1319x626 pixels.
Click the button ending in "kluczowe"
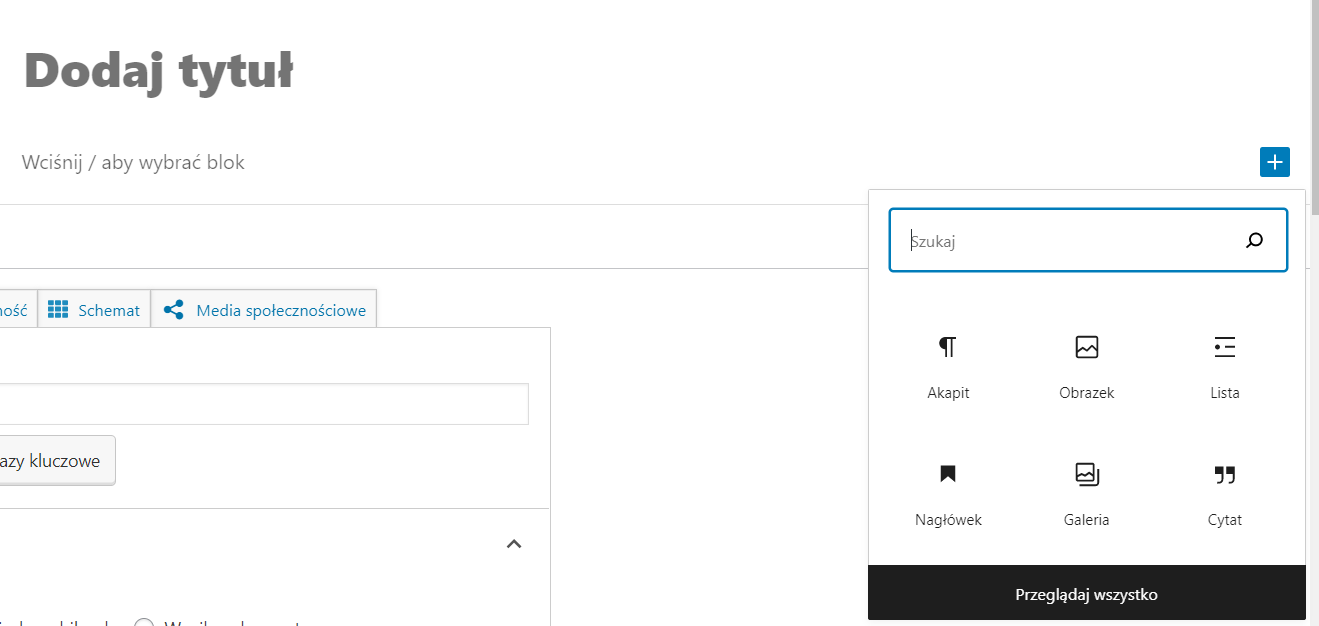55,461
